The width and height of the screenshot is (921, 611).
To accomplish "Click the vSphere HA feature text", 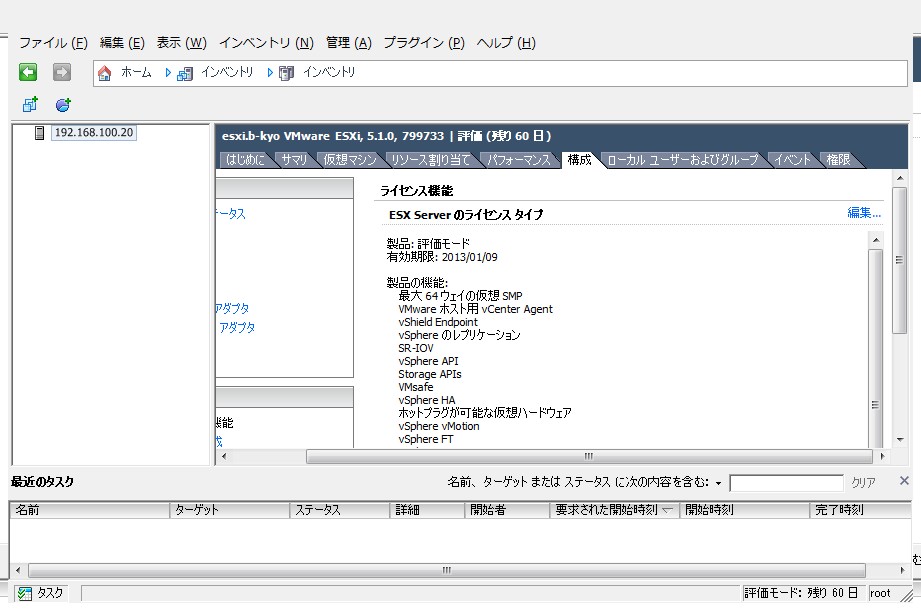I will tap(426, 400).
